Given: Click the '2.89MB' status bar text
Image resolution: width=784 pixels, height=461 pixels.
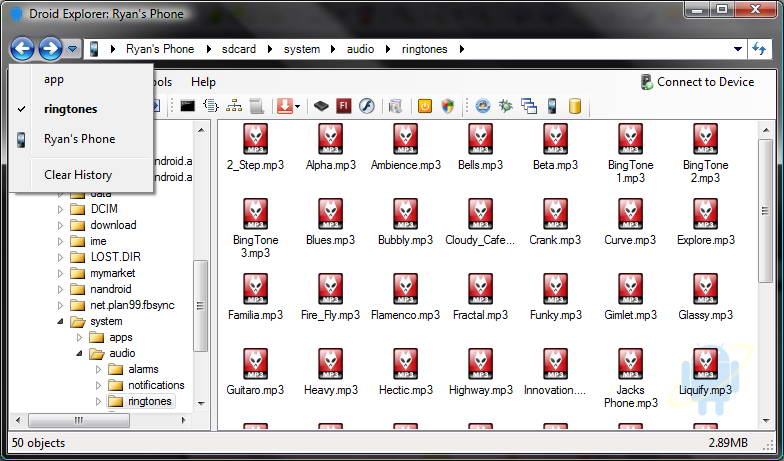Looking at the screenshot, I should [728, 443].
